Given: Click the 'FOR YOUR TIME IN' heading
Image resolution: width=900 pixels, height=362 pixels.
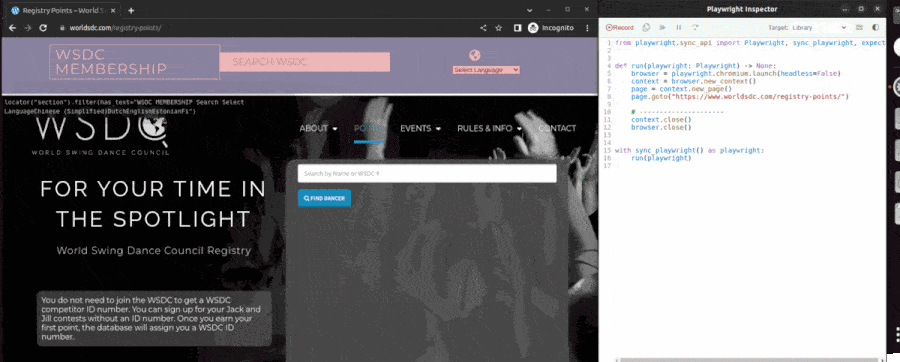Looking at the screenshot, I should 153,189.
